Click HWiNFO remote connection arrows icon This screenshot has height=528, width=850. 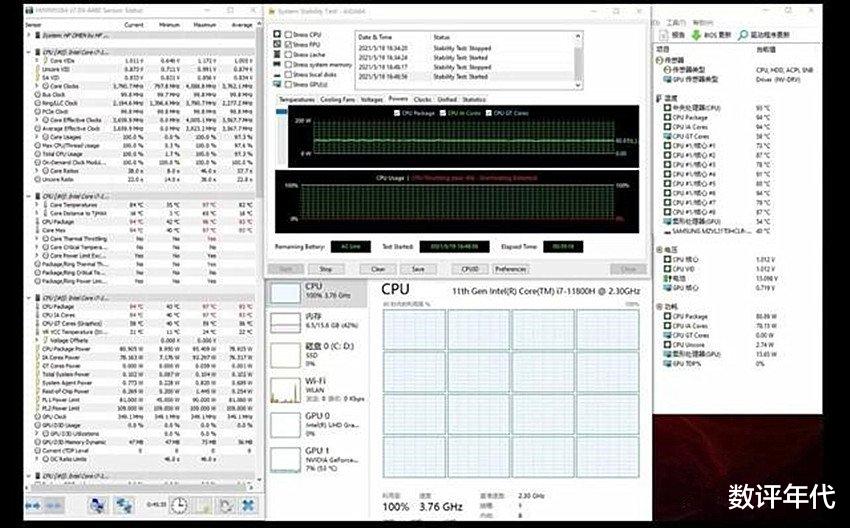(124, 506)
